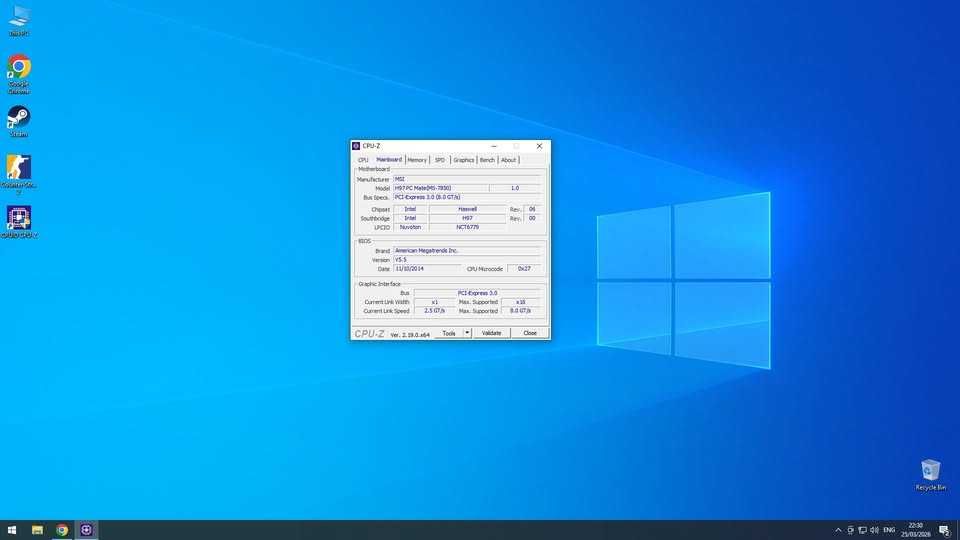Open the Windows Start menu
The image size is (960, 540).
coord(12,530)
